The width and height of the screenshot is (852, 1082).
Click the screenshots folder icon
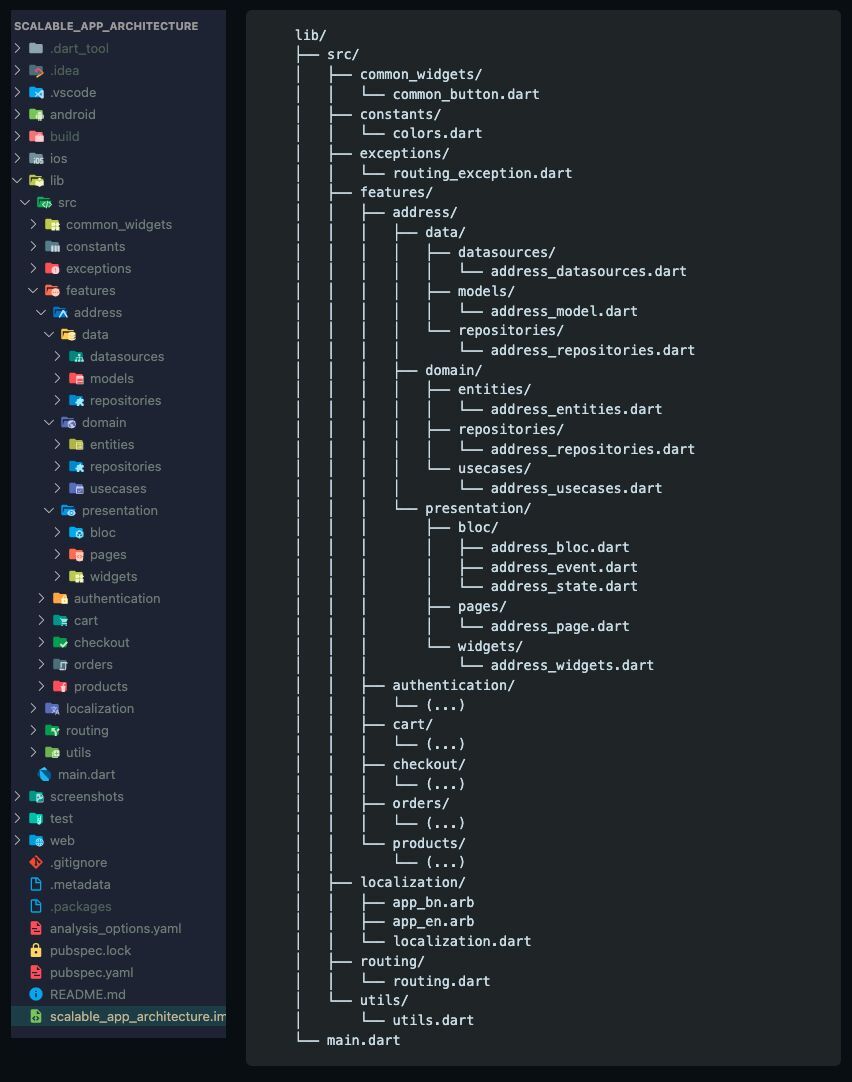(x=36, y=796)
